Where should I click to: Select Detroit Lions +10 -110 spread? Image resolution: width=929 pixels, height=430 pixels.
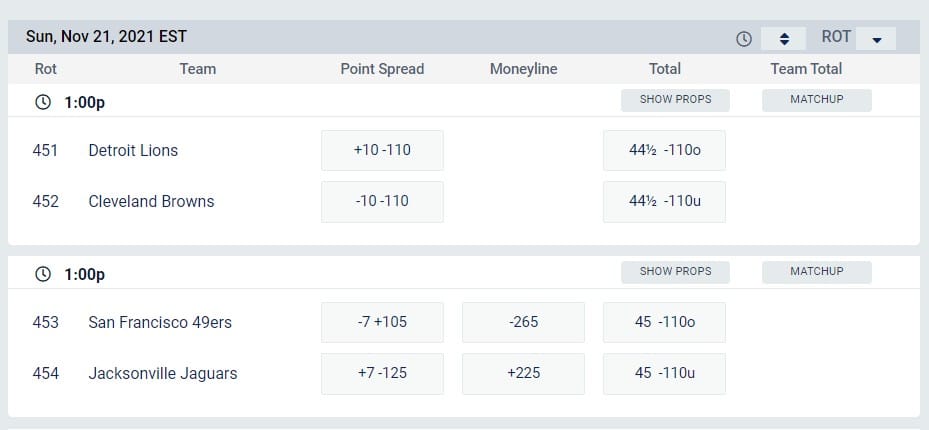382,150
